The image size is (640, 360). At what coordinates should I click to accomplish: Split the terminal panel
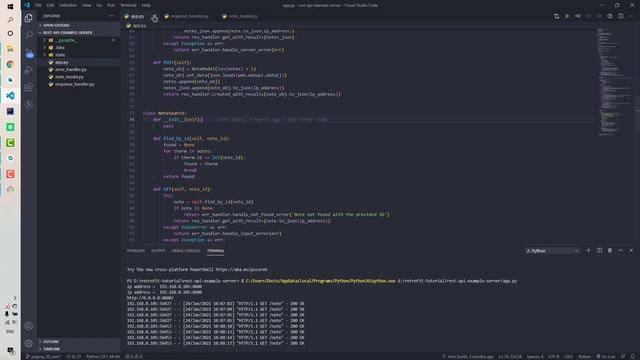[x=599, y=251]
